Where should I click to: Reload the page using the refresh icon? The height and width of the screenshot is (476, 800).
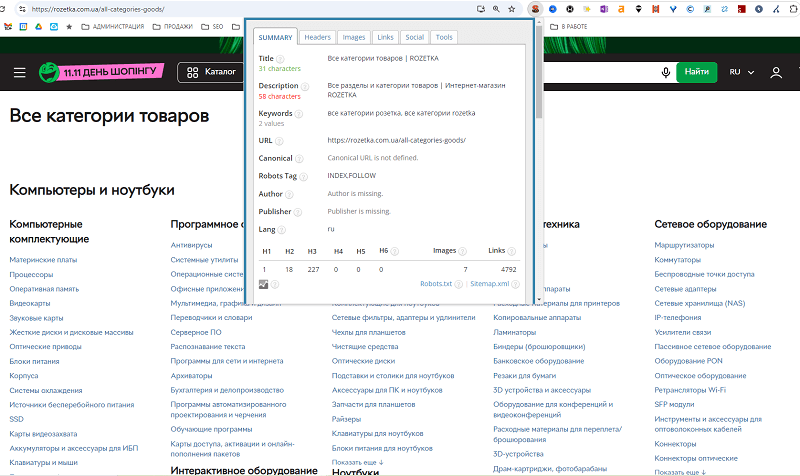pyautogui.click(x=3, y=9)
